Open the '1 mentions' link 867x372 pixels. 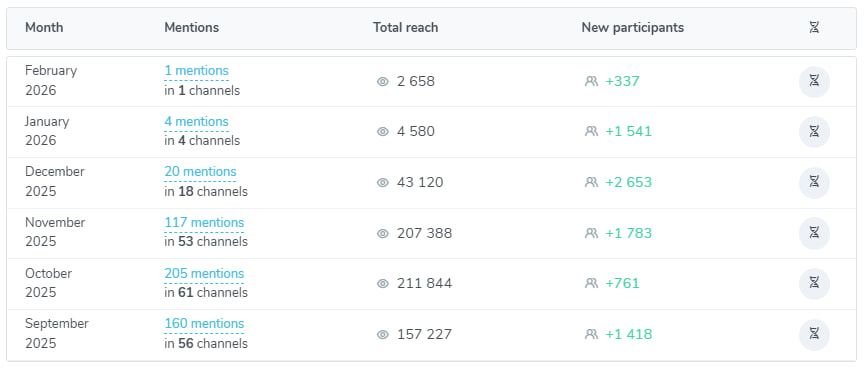click(x=196, y=71)
